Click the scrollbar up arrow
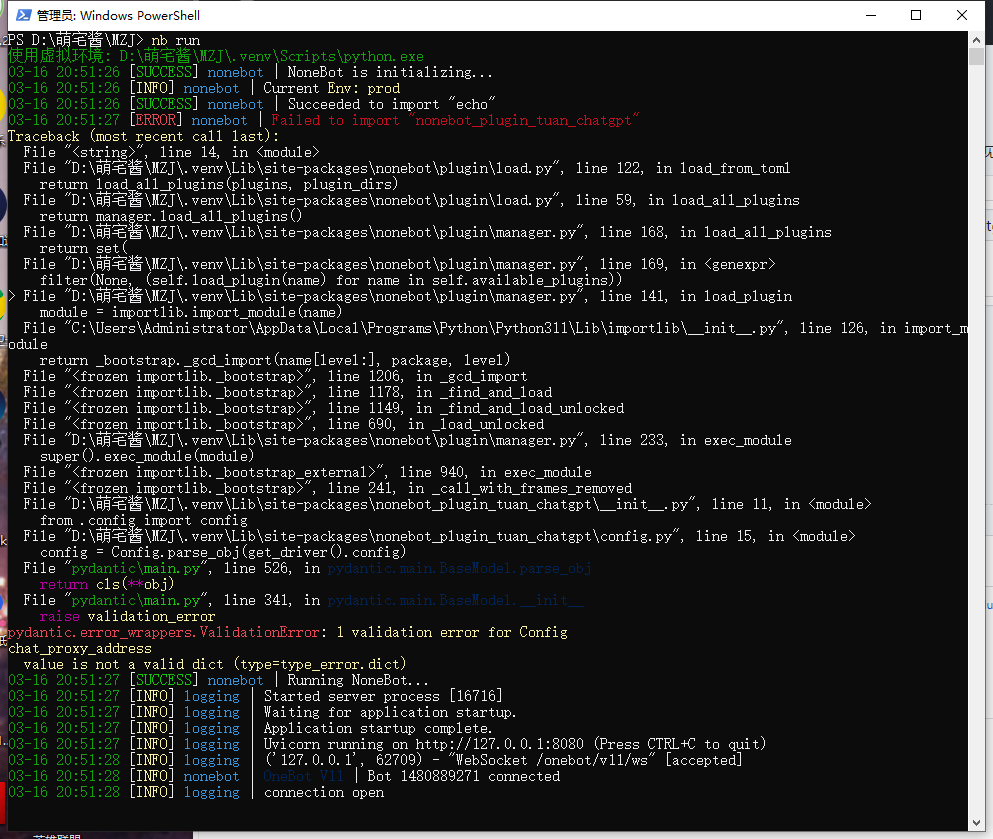Screen dimensions: 993x839 tap(978, 40)
